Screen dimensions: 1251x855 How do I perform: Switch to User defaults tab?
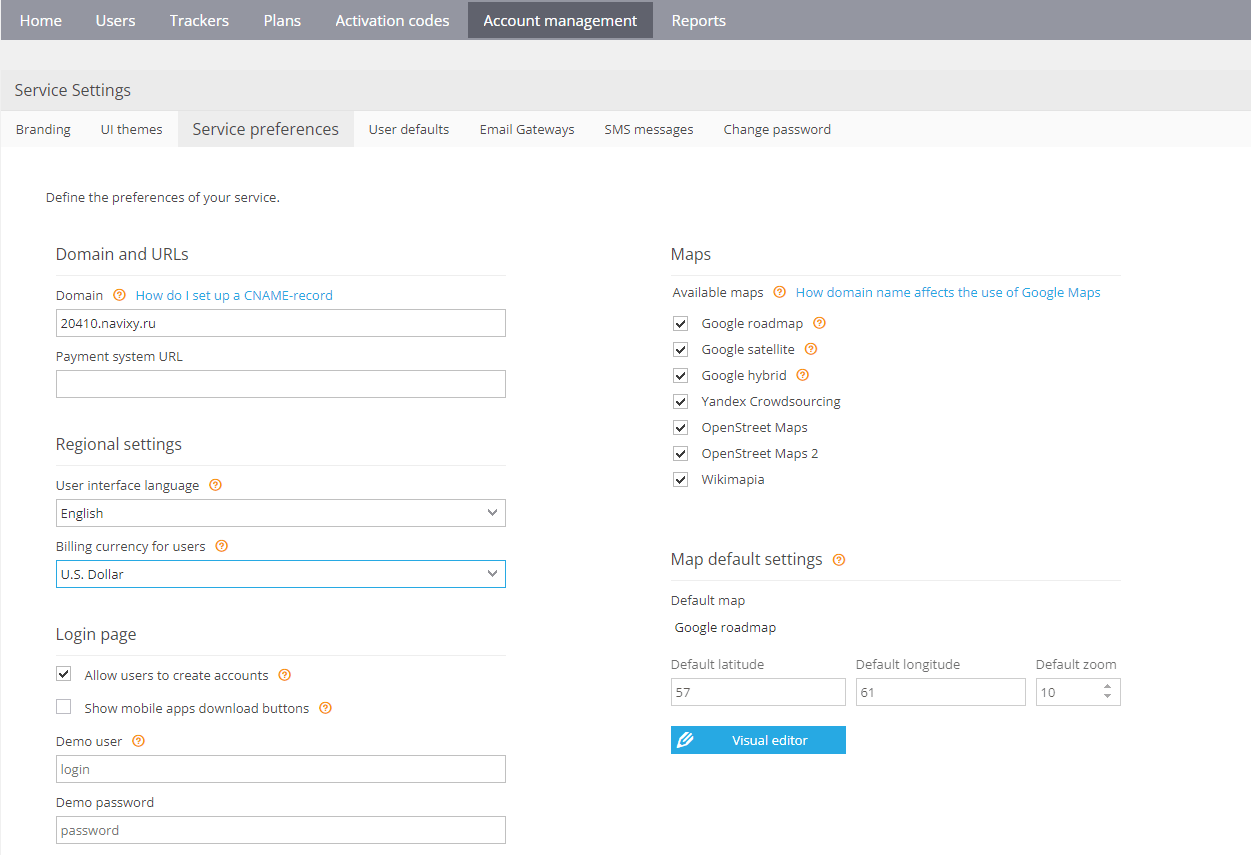pos(409,129)
